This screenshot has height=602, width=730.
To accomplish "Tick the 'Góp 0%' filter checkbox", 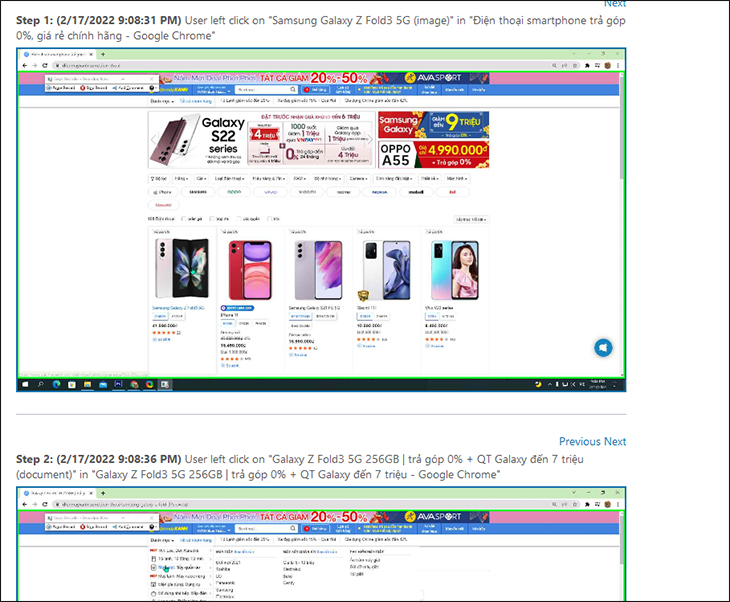I will [x=212, y=219].
